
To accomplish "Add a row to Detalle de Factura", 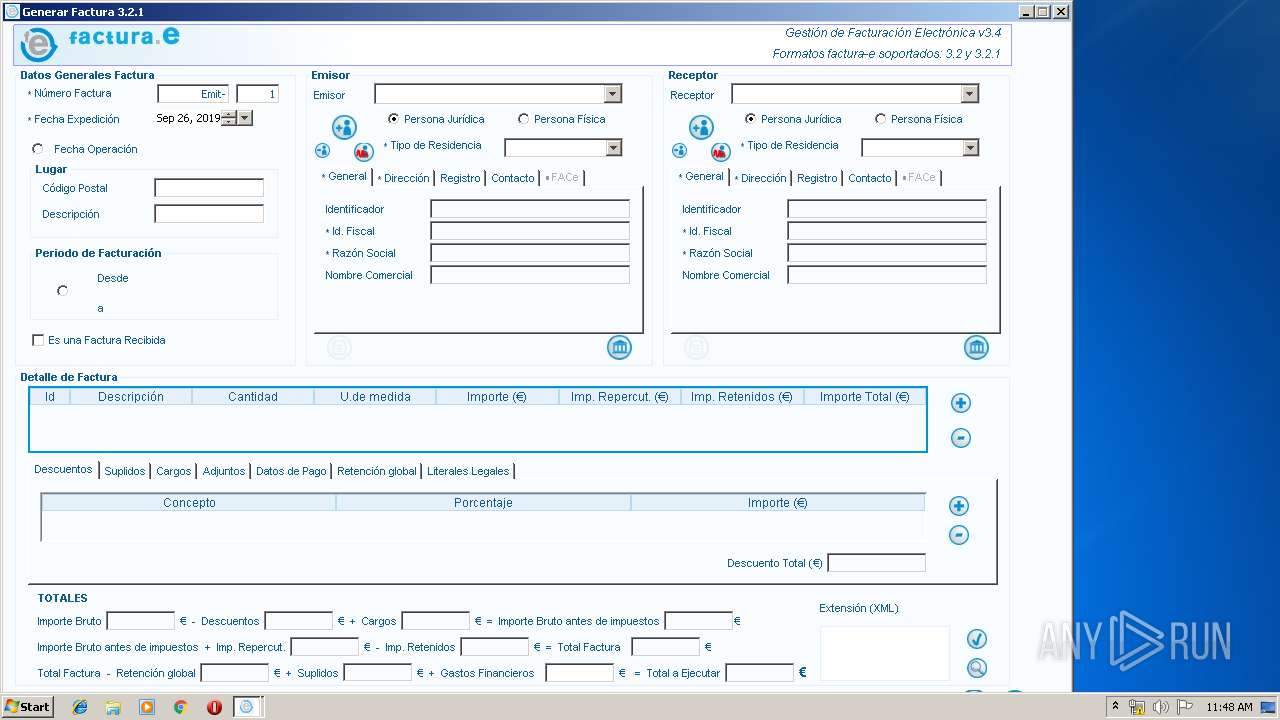I will click(961, 403).
